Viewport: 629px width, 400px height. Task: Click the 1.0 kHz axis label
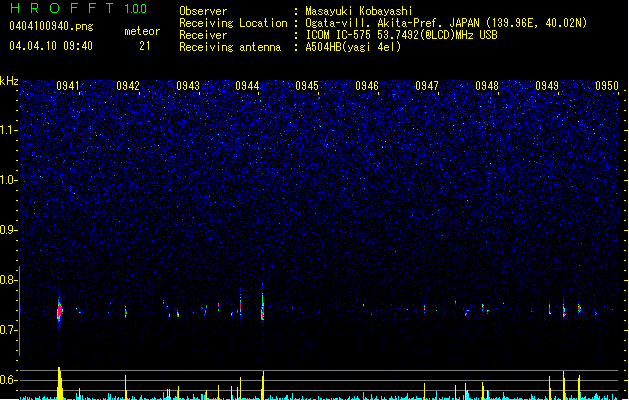coord(8,180)
